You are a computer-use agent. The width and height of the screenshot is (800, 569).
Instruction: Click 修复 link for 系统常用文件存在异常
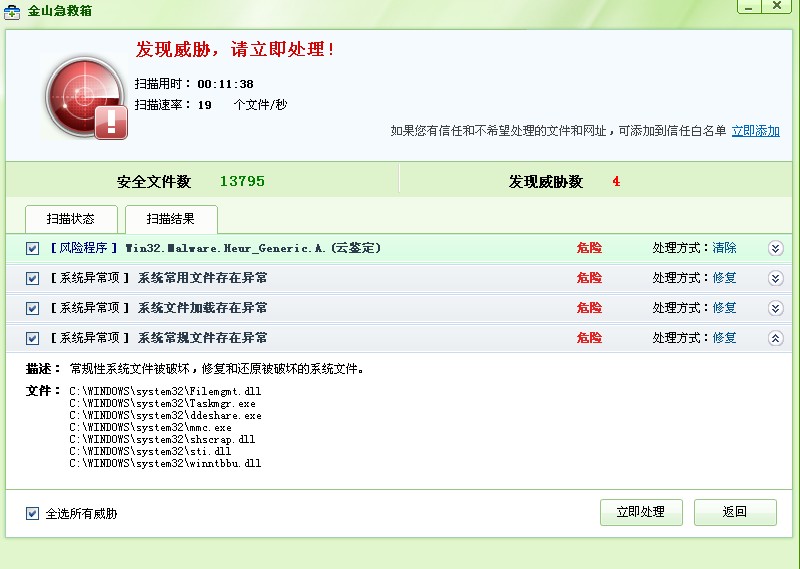point(724,278)
